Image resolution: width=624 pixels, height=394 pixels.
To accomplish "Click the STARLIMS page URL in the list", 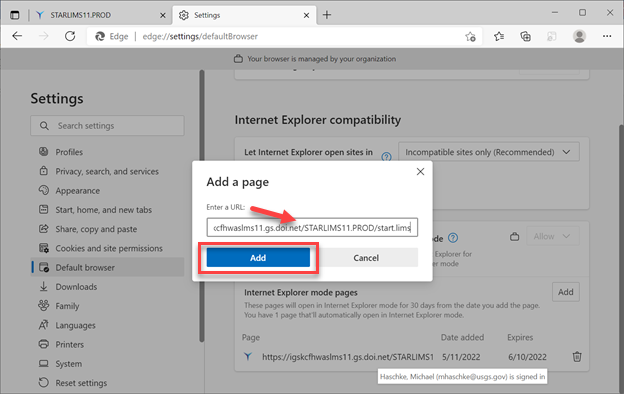I will pos(347,357).
